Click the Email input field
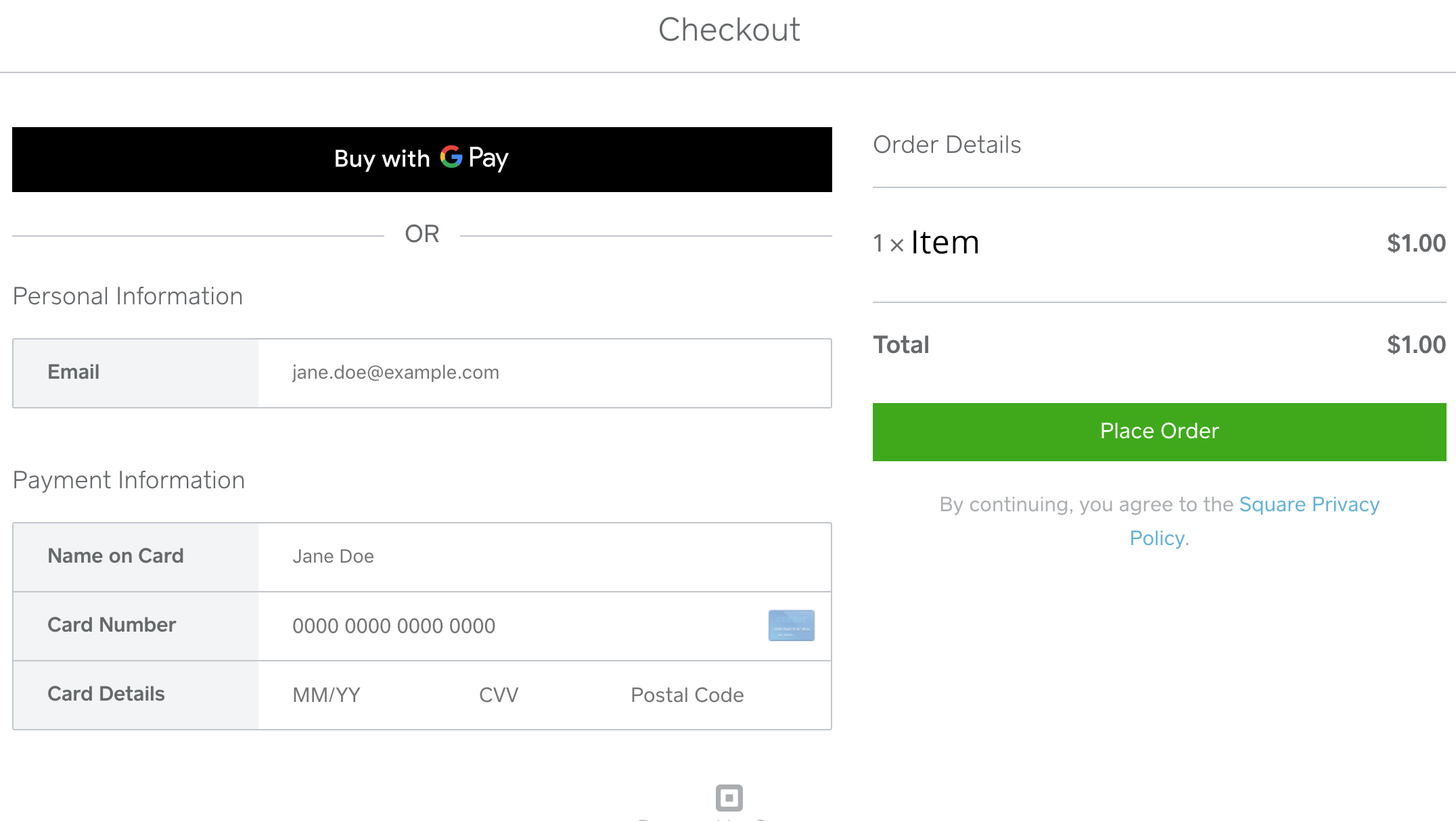This screenshot has height=821, width=1456. (x=544, y=373)
